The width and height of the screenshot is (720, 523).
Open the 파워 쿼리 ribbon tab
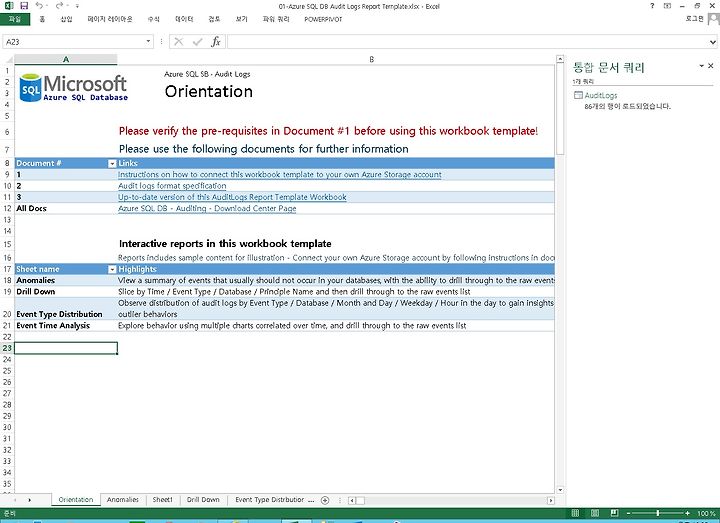[276, 19]
